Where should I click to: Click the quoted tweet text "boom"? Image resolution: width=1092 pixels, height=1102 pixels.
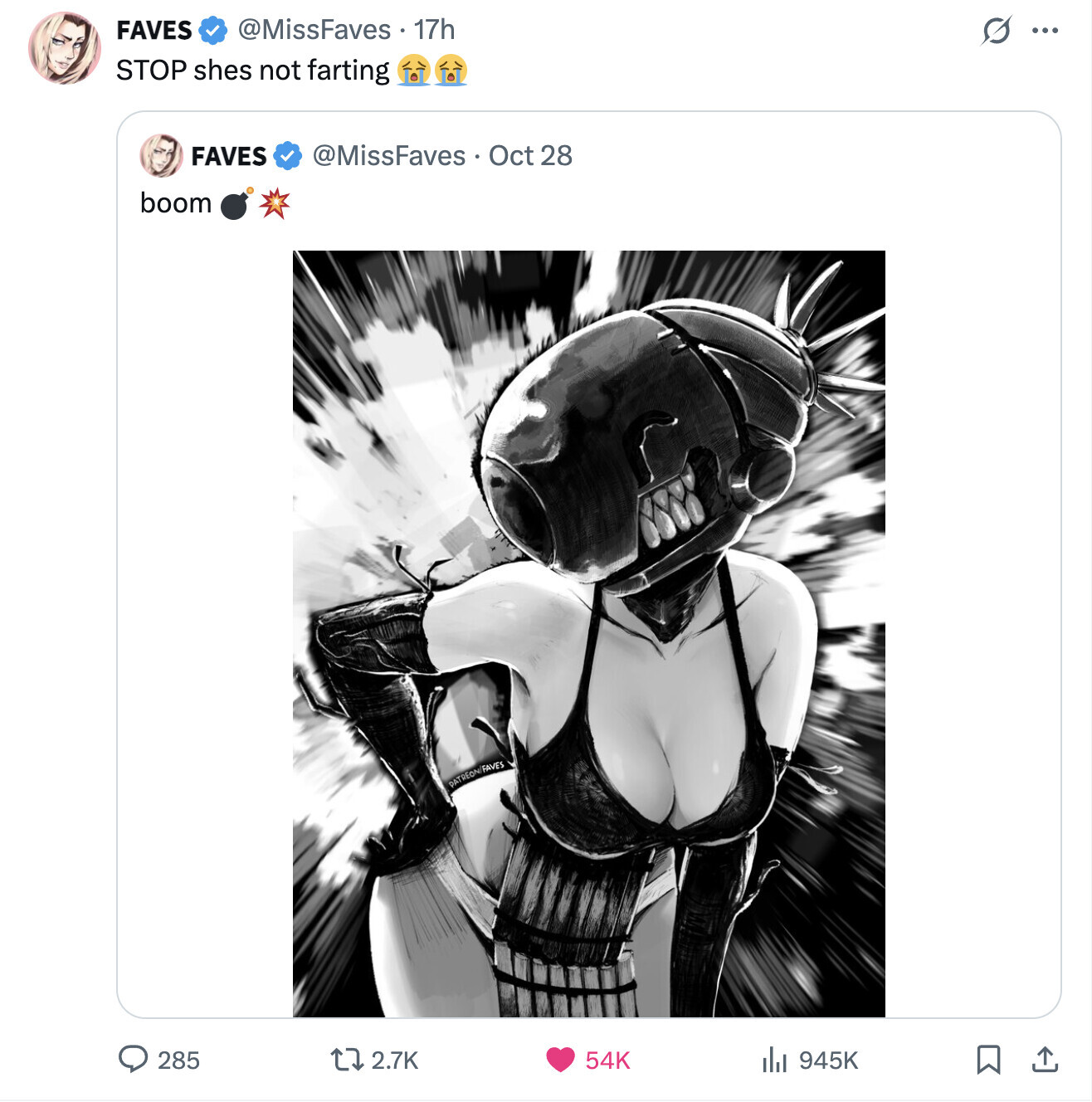point(176,203)
